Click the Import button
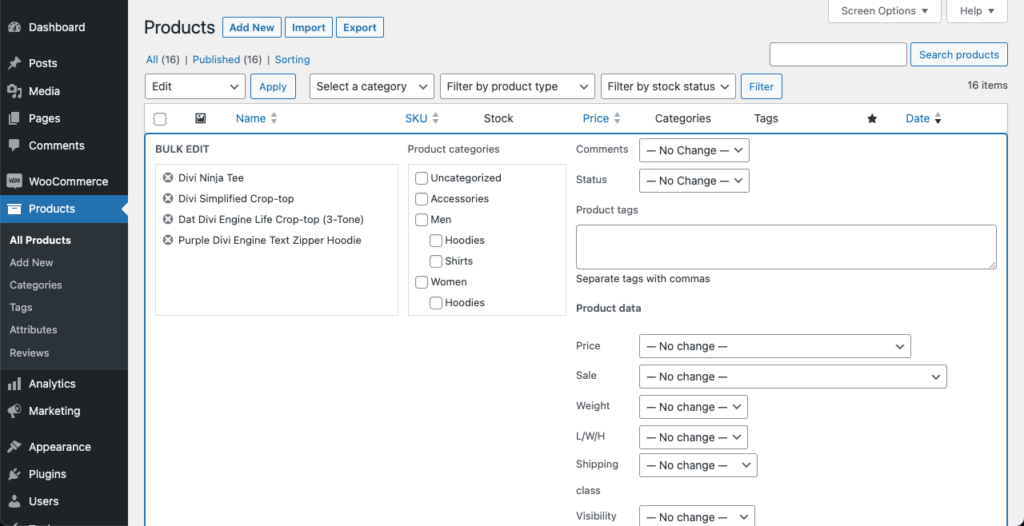The image size is (1024, 526). pyautogui.click(x=309, y=27)
